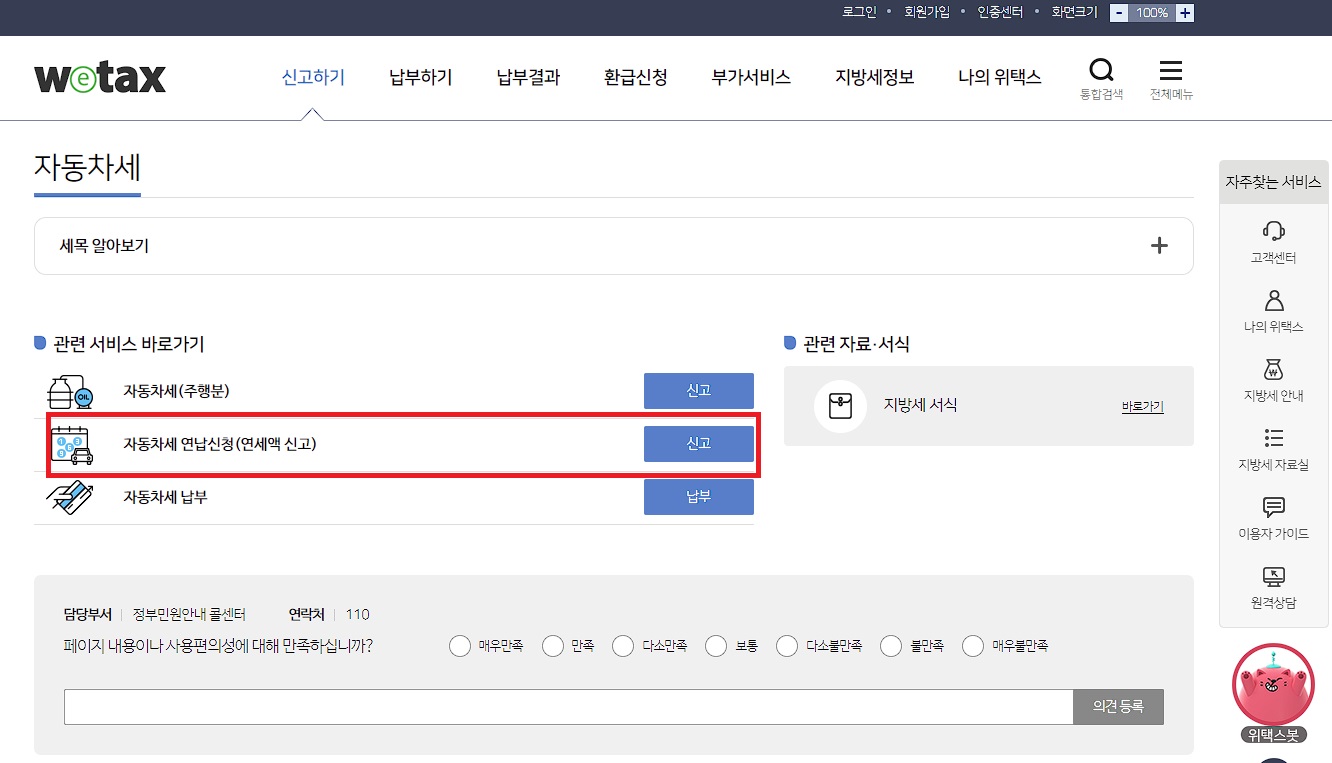
Task: Switch to the 납부하기 menu
Action: (420, 77)
